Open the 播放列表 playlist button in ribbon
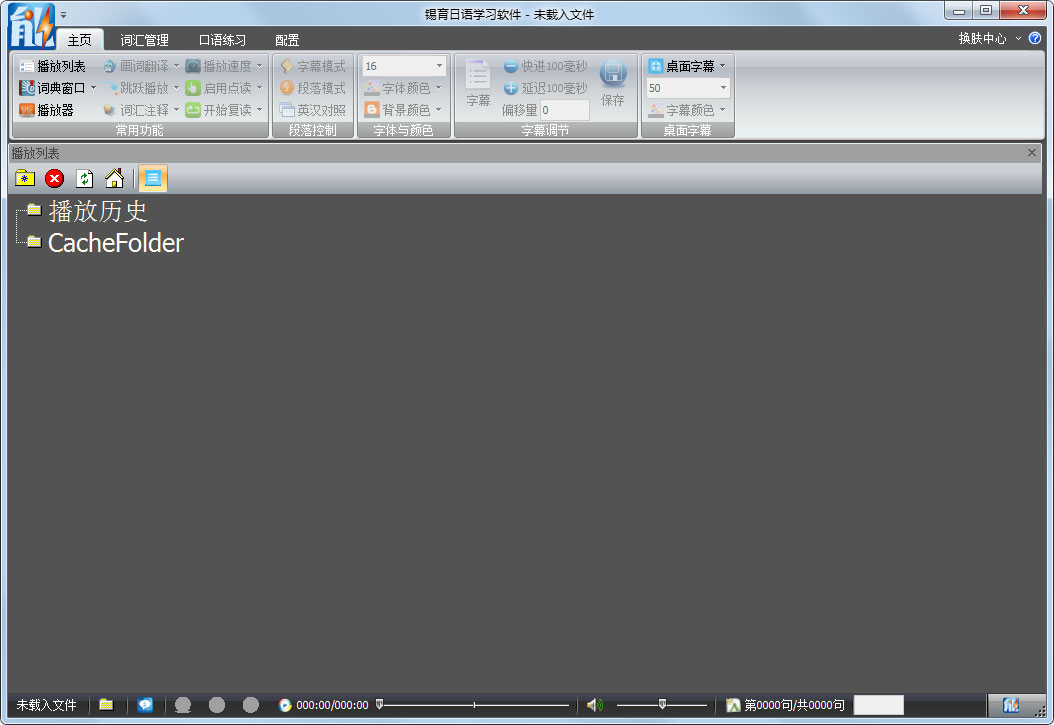The image size is (1054, 725). tap(52, 66)
